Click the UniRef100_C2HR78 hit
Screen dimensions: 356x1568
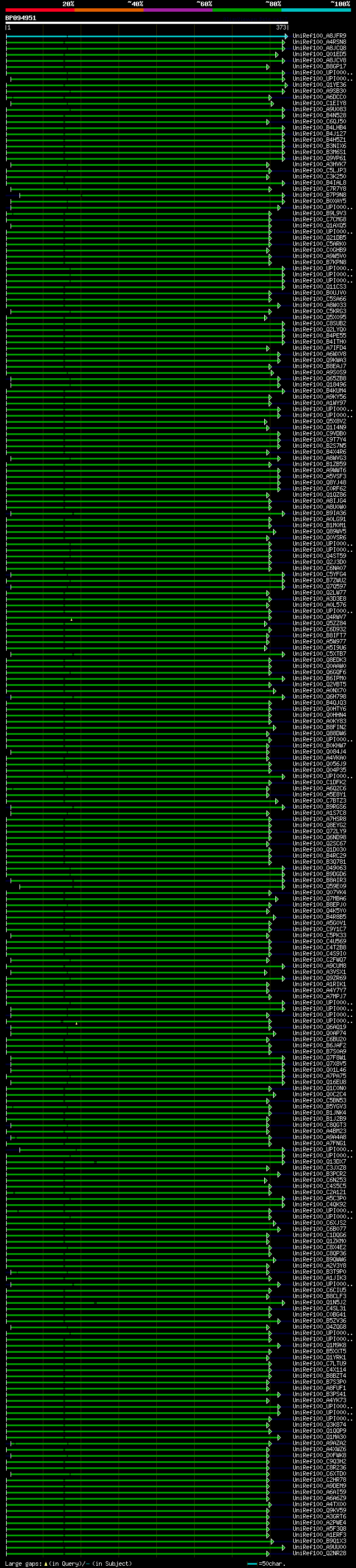(319, 1479)
